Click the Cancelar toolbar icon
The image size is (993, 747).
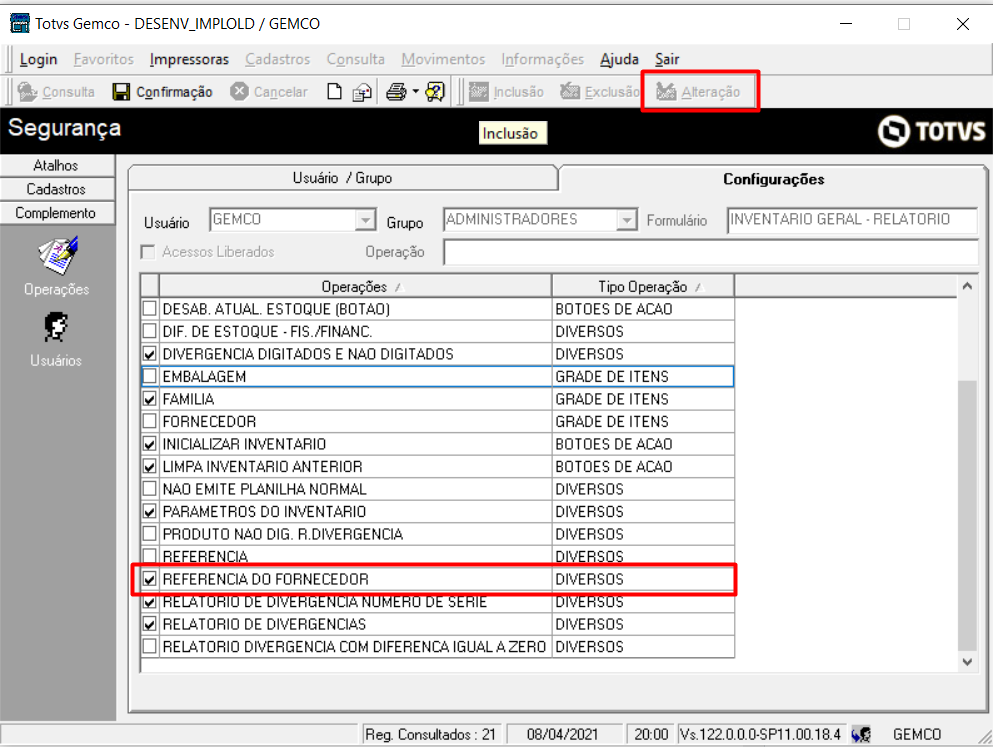click(x=239, y=91)
